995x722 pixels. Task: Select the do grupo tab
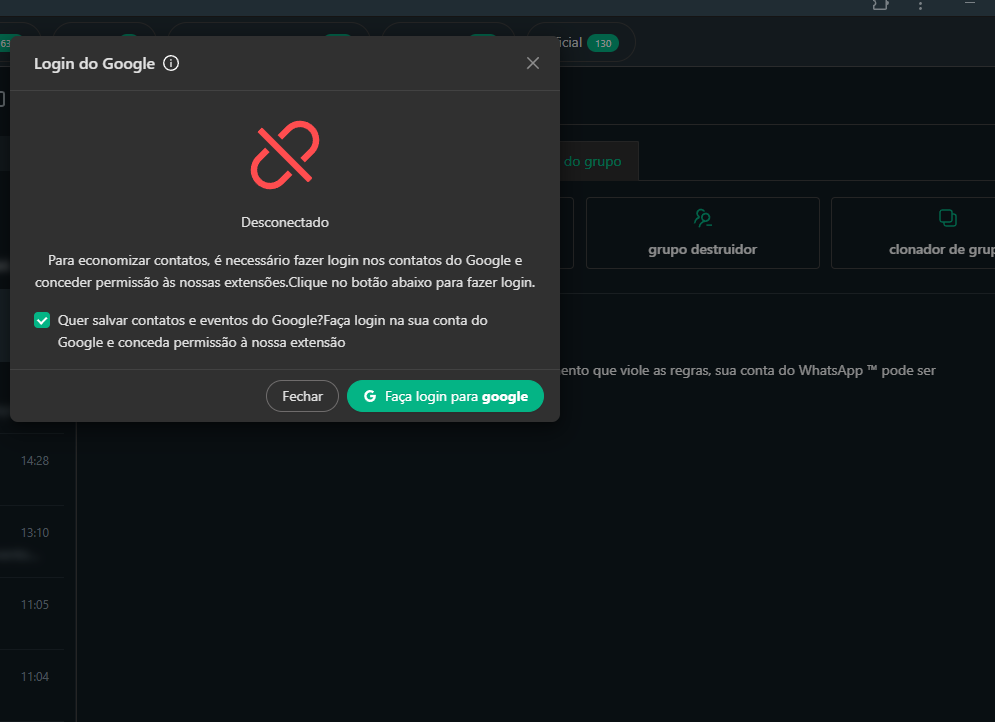click(599, 161)
